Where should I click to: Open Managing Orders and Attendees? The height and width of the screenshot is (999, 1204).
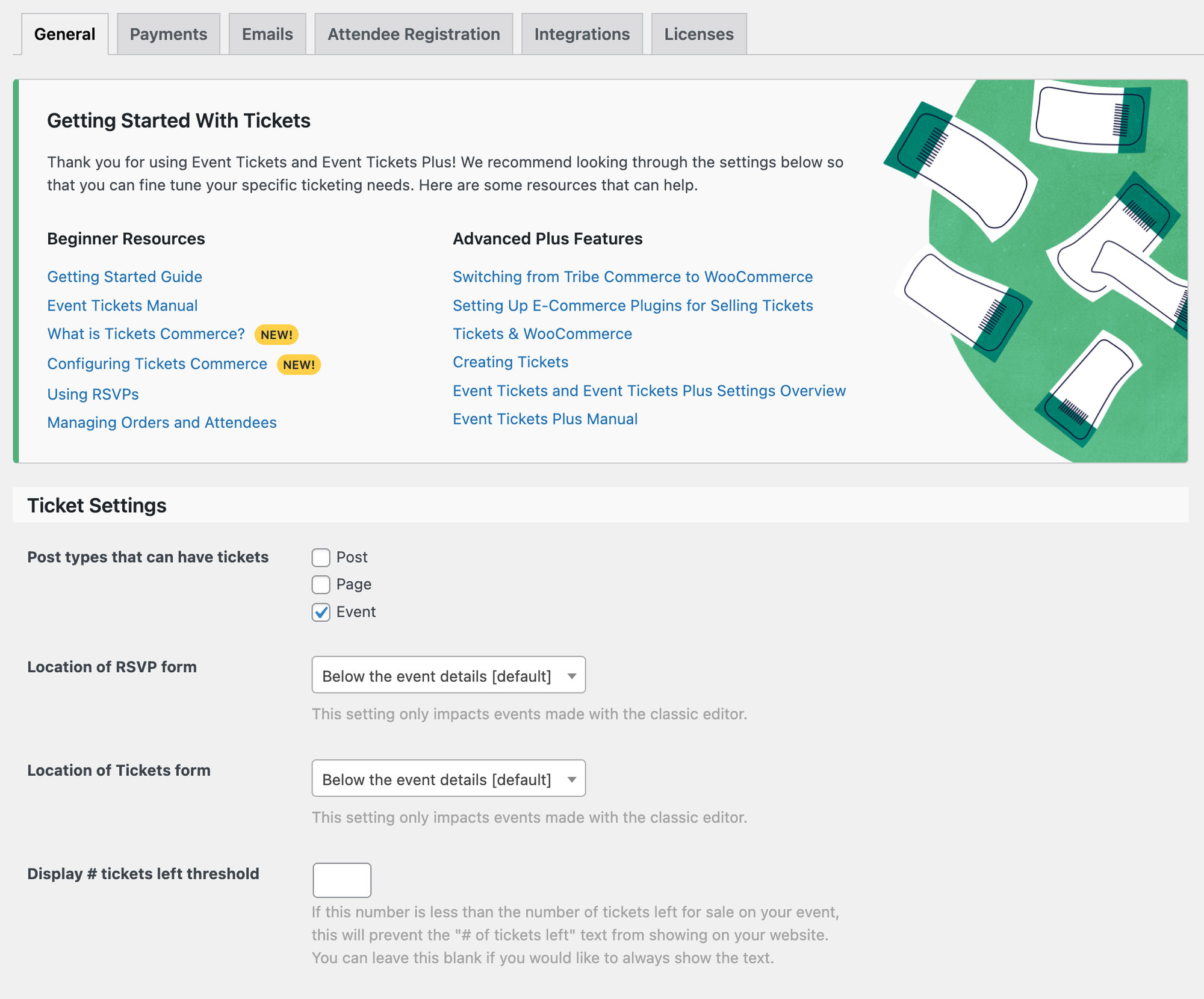(162, 422)
